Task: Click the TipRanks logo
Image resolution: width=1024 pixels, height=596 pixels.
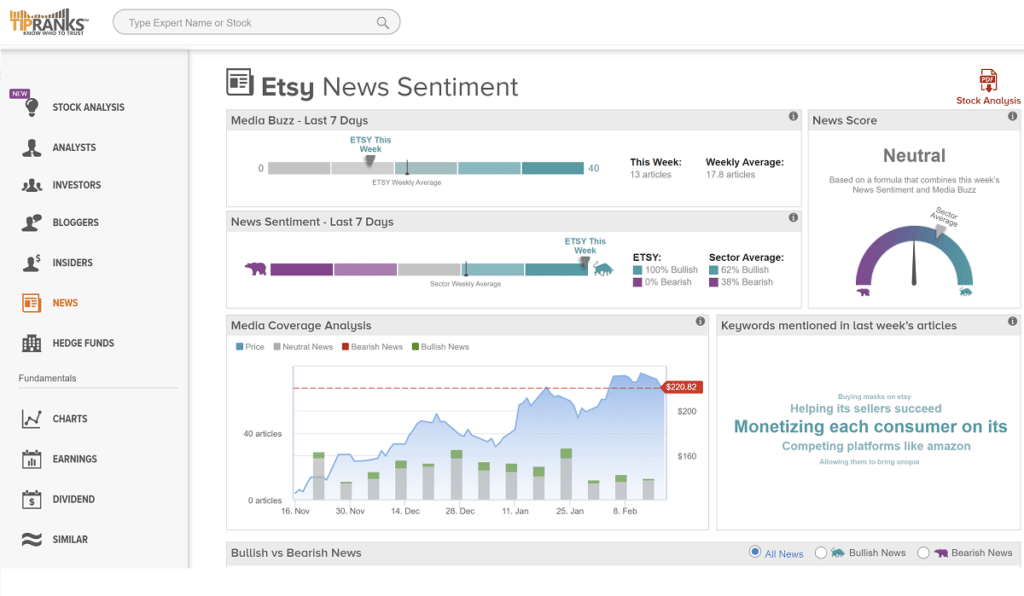Action: coord(49,22)
